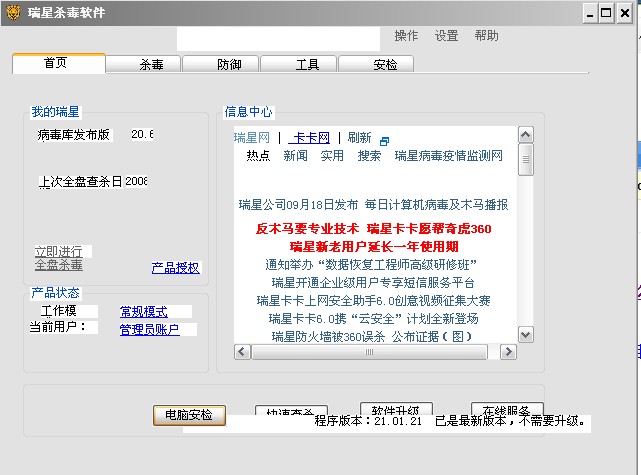Click the 上次全盘查杀日 text
Viewport: 641px width, 475px height.
pyautogui.click(x=81, y=181)
